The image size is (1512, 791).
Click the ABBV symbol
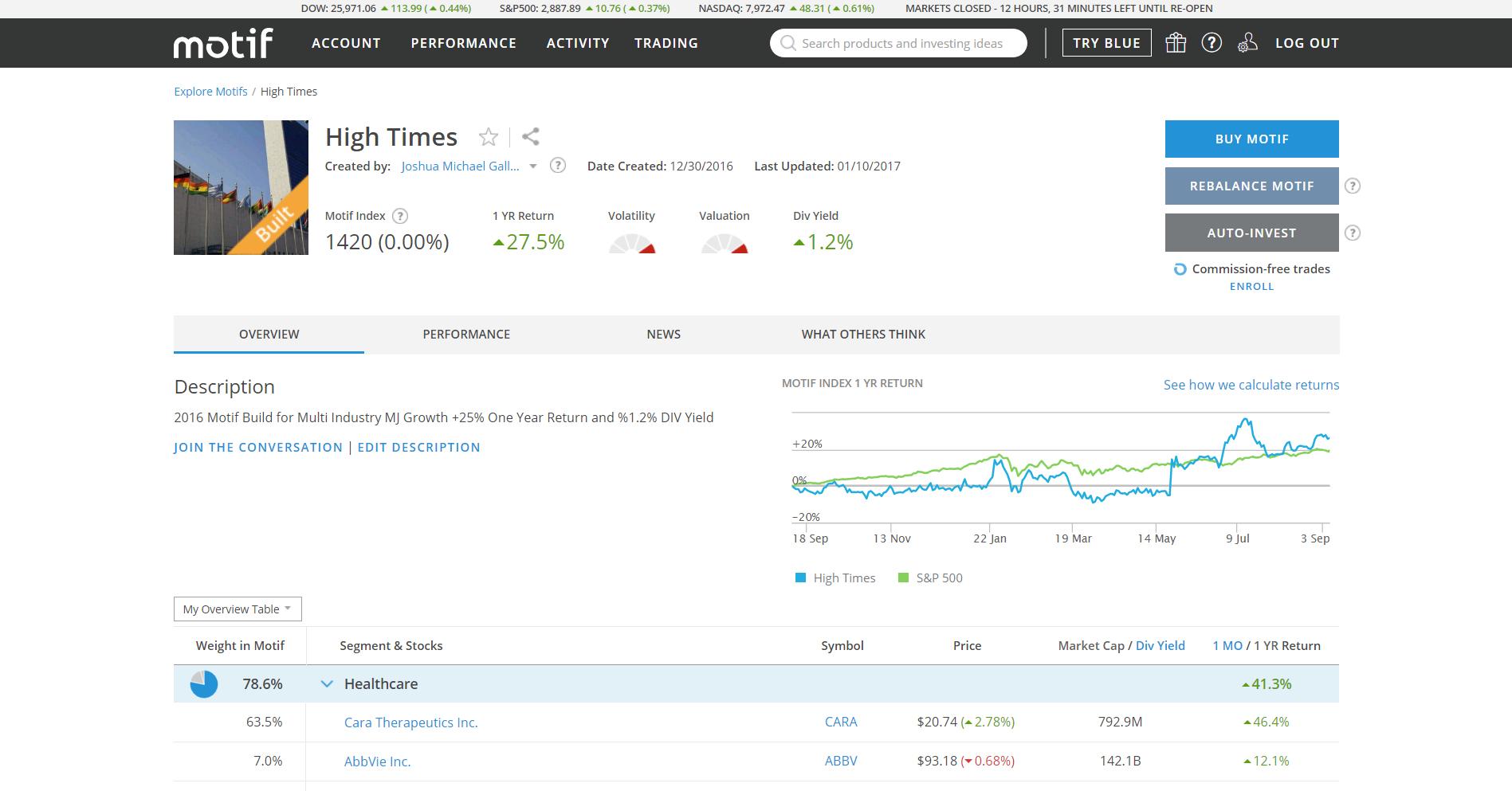tap(841, 761)
